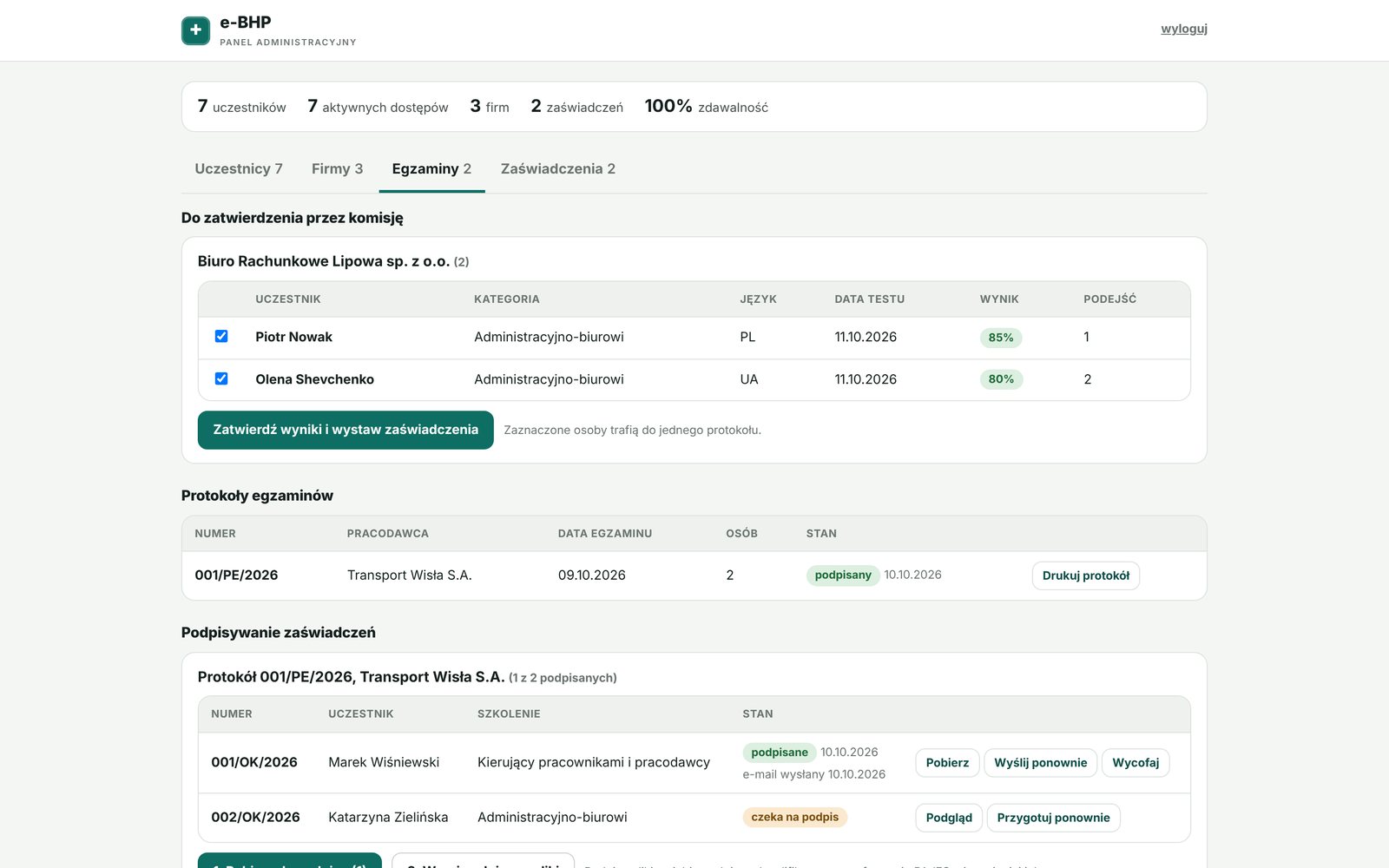Uncheck the Piotr Nowak checkbox
1389x868 pixels.
coord(221,336)
